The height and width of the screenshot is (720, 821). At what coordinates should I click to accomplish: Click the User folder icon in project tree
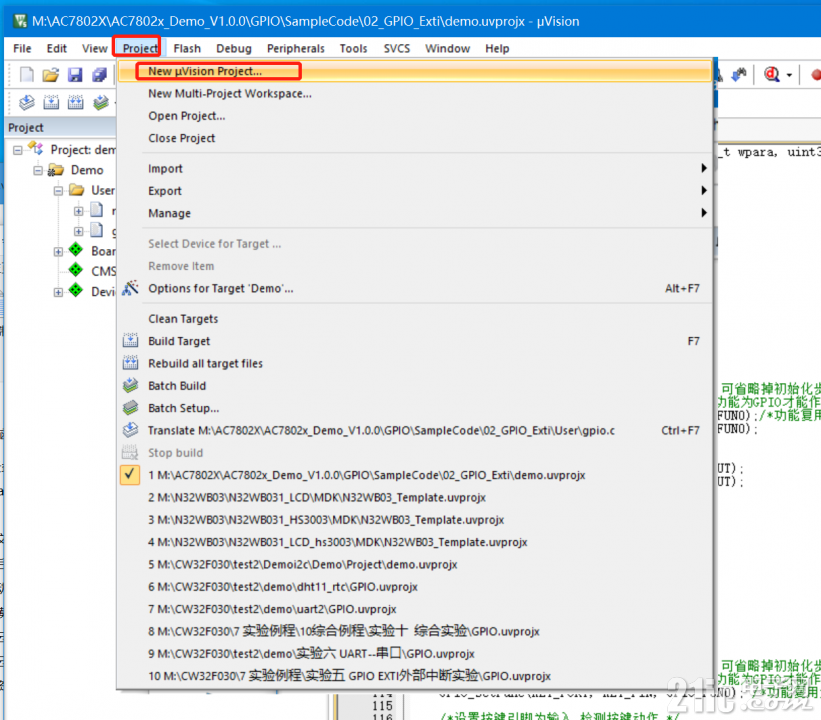pyautogui.click(x=76, y=190)
